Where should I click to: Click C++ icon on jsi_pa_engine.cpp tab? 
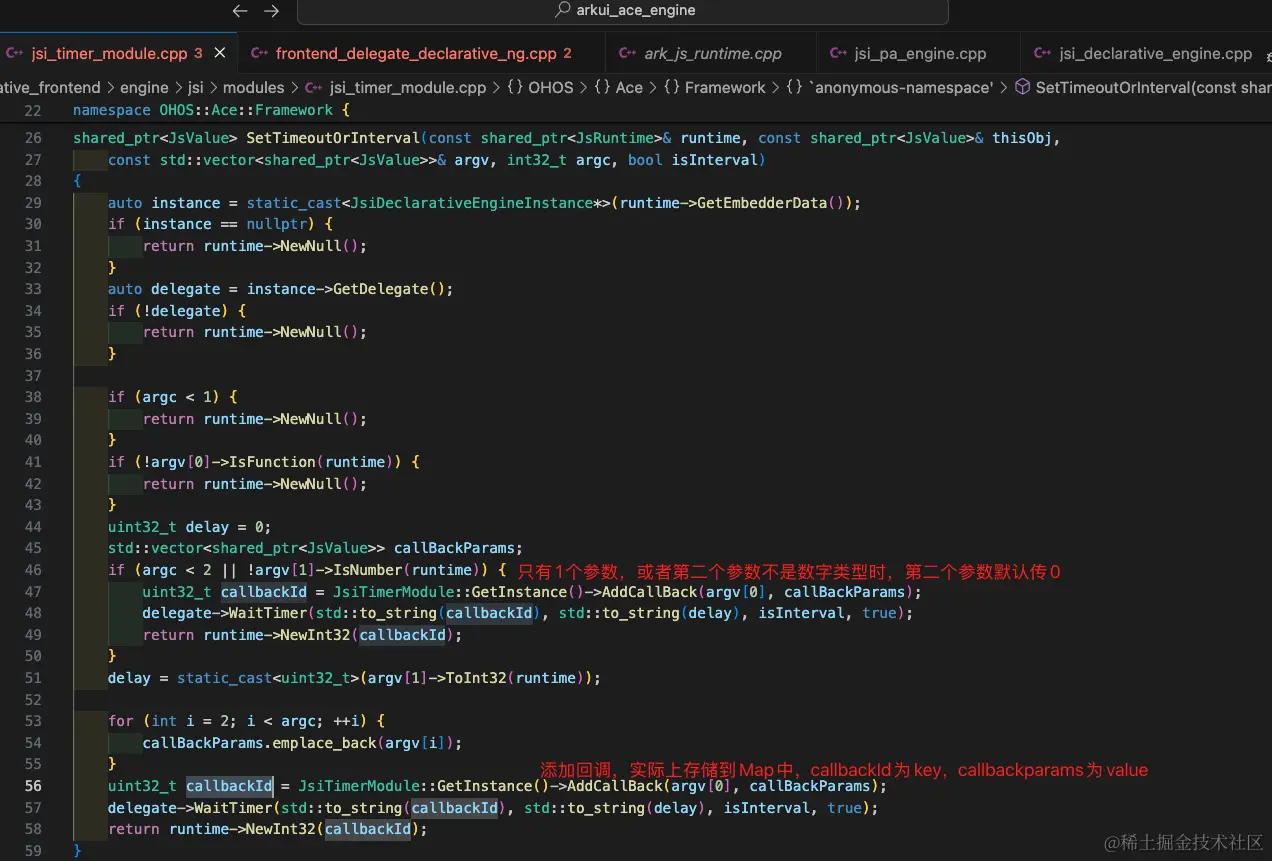coord(838,53)
